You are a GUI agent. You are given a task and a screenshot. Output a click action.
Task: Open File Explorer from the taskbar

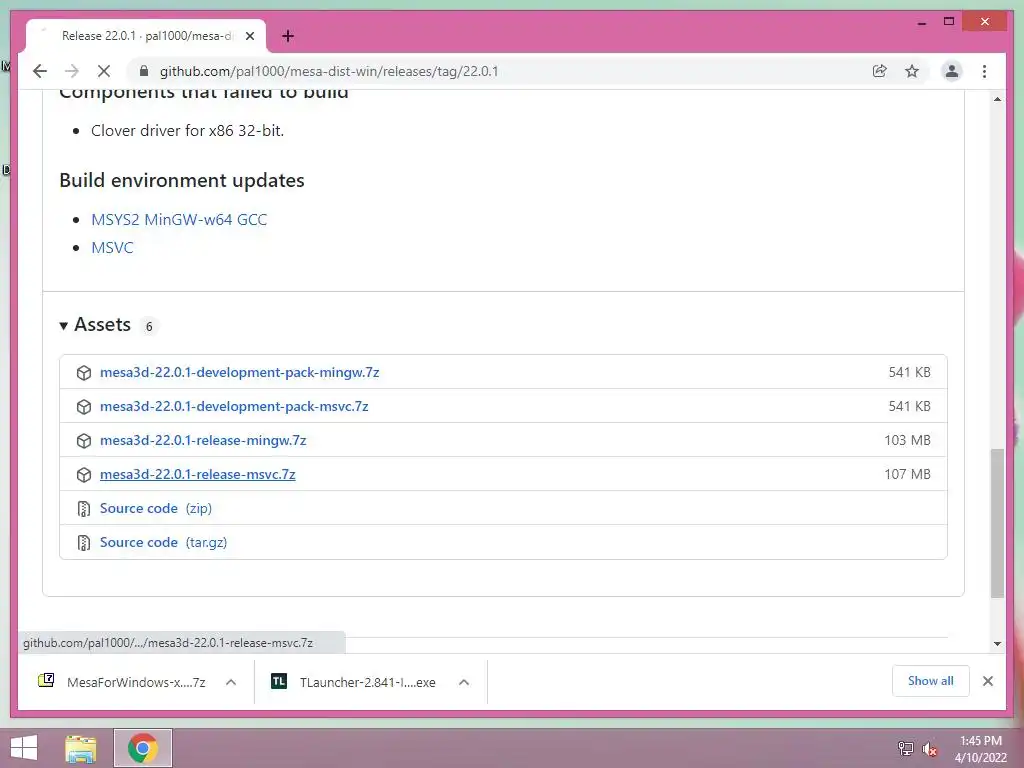(x=81, y=748)
